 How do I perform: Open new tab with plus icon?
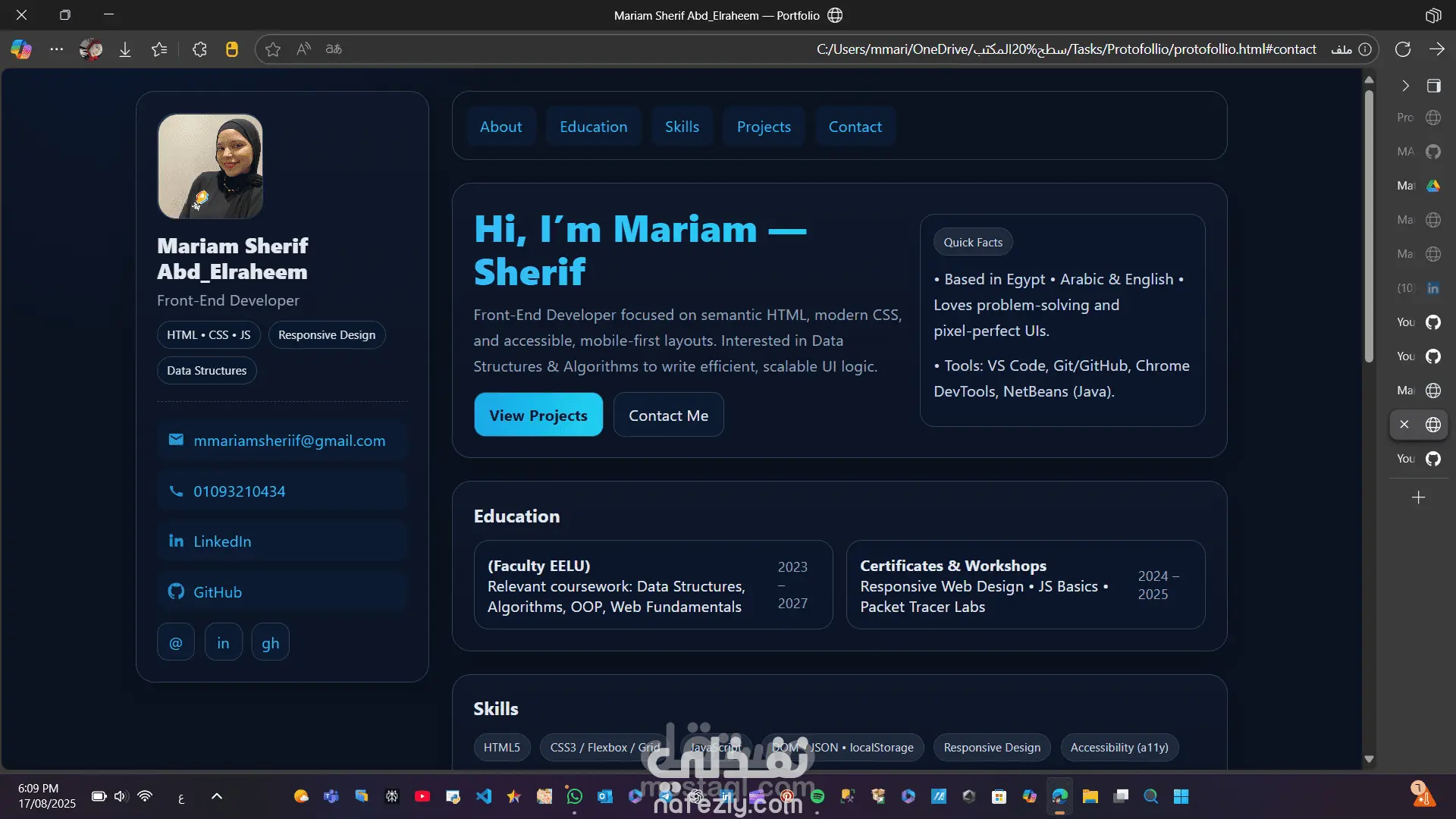[x=1418, y=497]
